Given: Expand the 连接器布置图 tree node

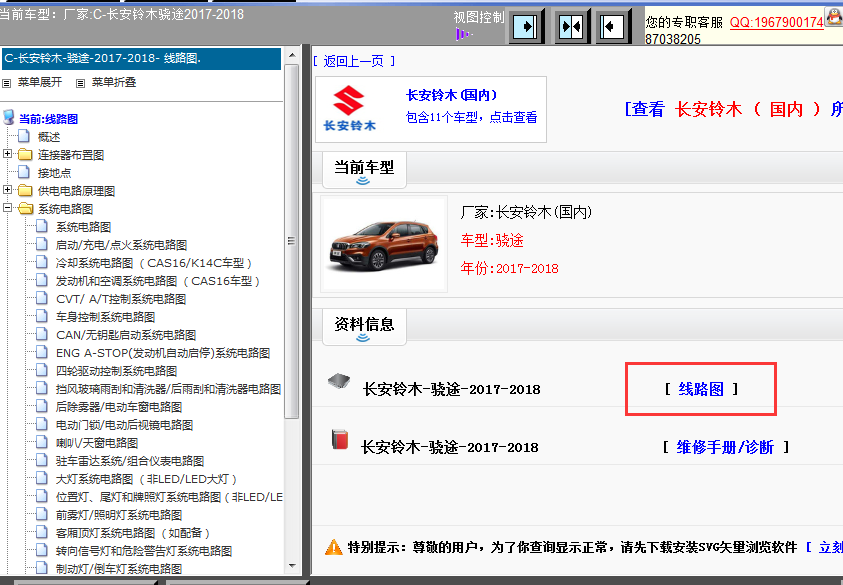Looking at the screenshot, I should [7, 154].
